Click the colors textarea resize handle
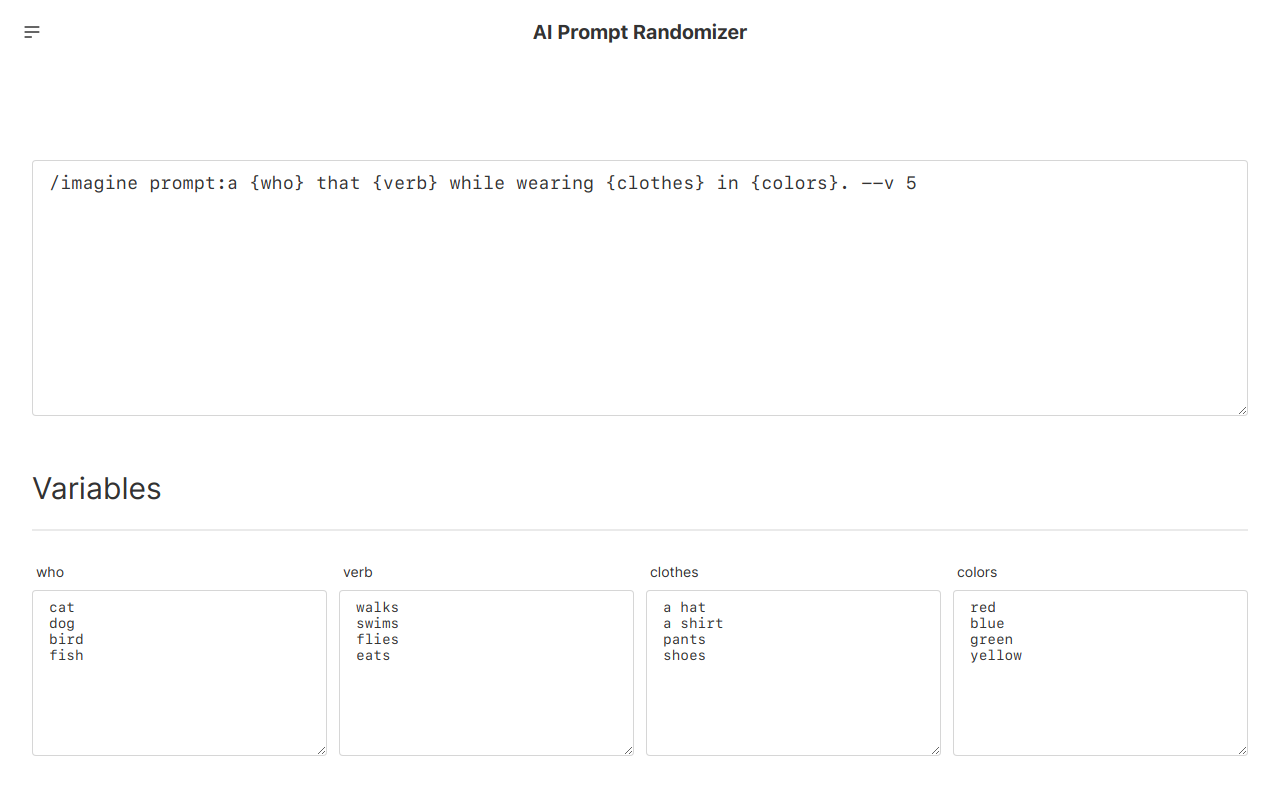The image size is (1280, 800). pos(1242,750)
